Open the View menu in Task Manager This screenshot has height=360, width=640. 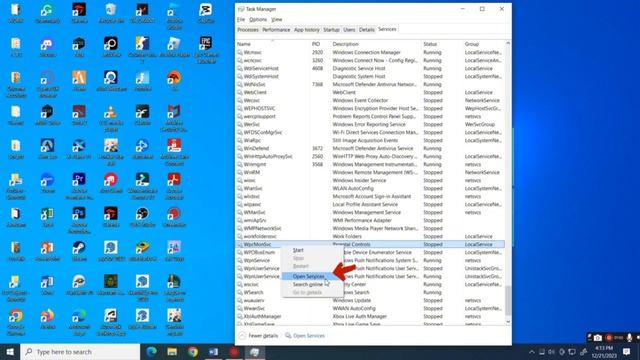[277, 19]
